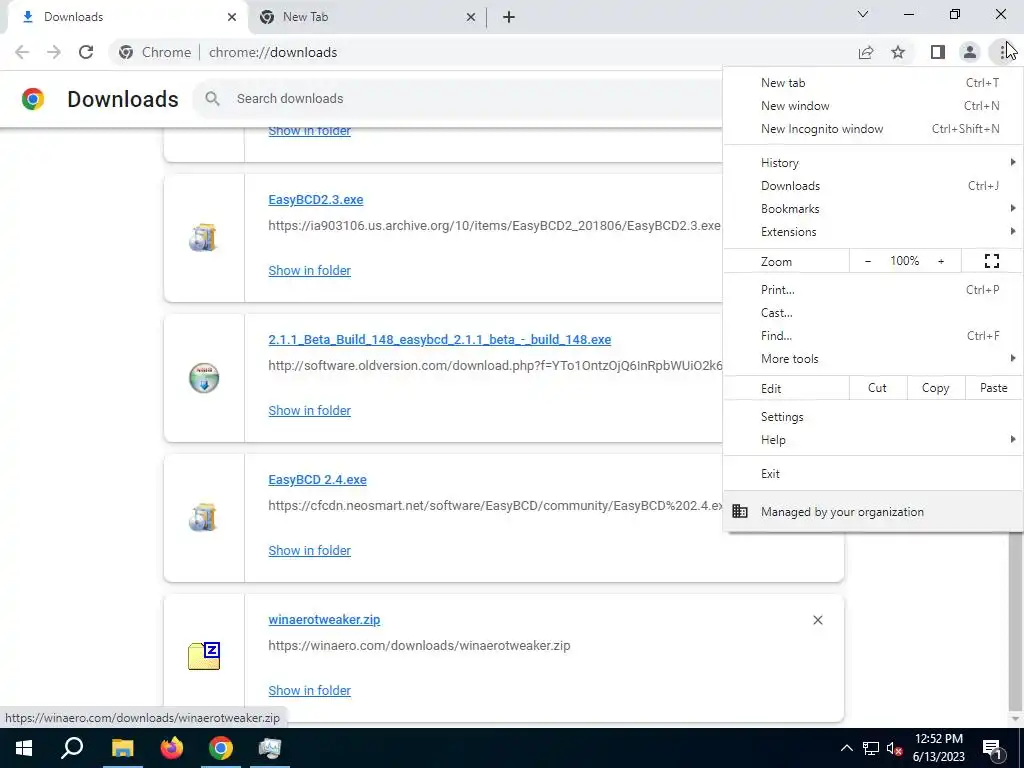Click Copy in the Edit row
The height and width of the screenshot is (768, 1024).
point(935,388)
